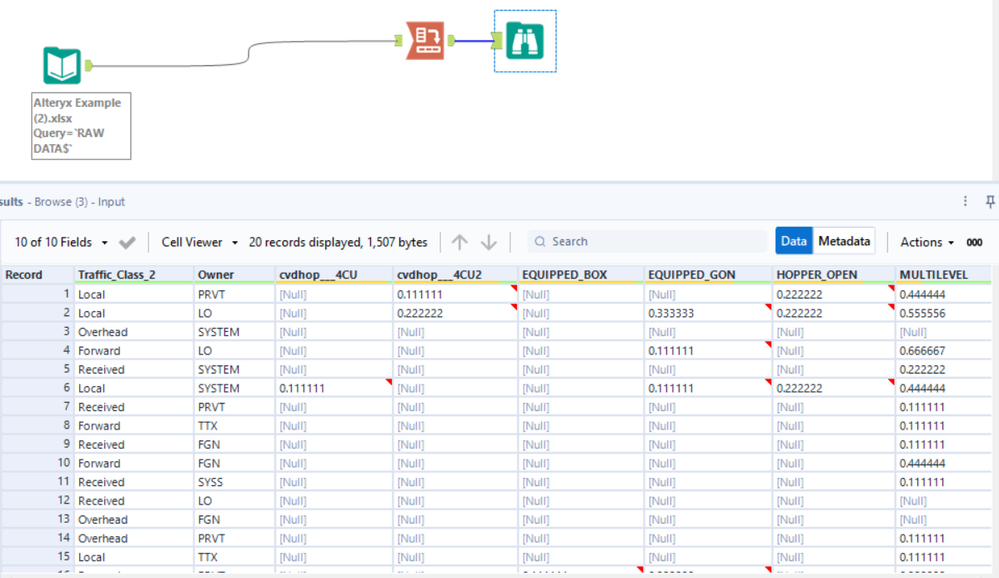Click the 000 number formatting button
This screenshot has height=578, width=999.
[x=974, y=242]
